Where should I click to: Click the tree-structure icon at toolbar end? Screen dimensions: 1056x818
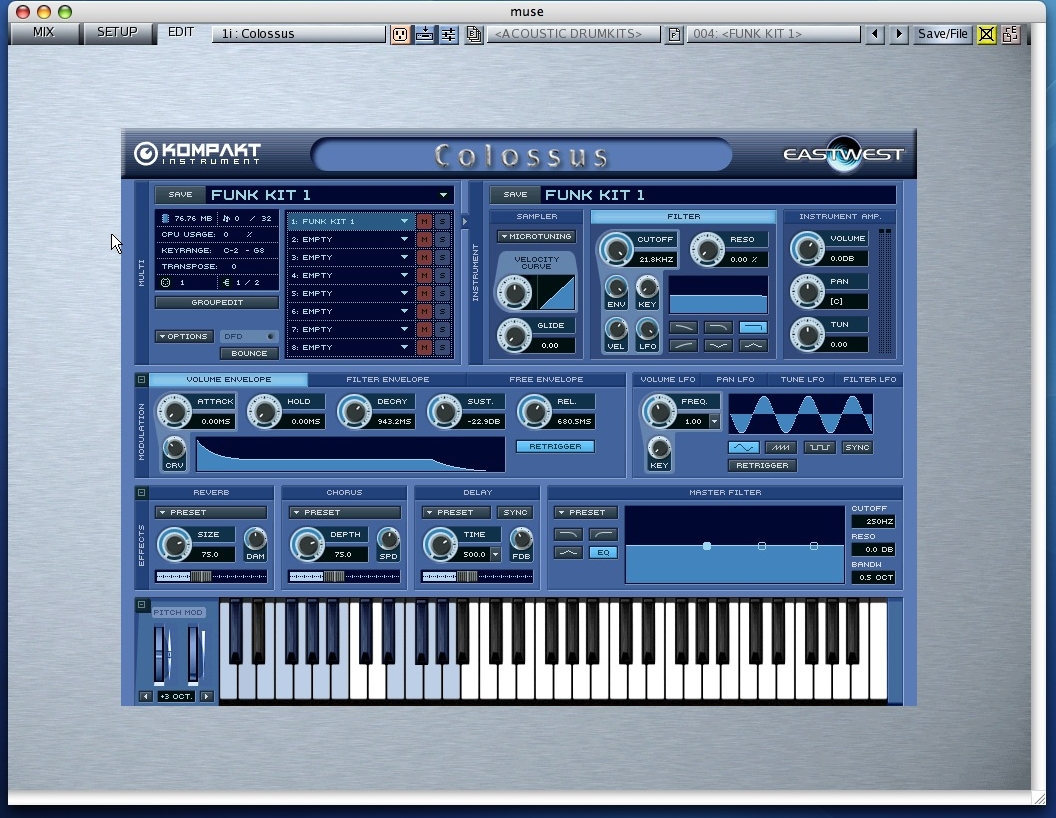[x=1010, y=34]
